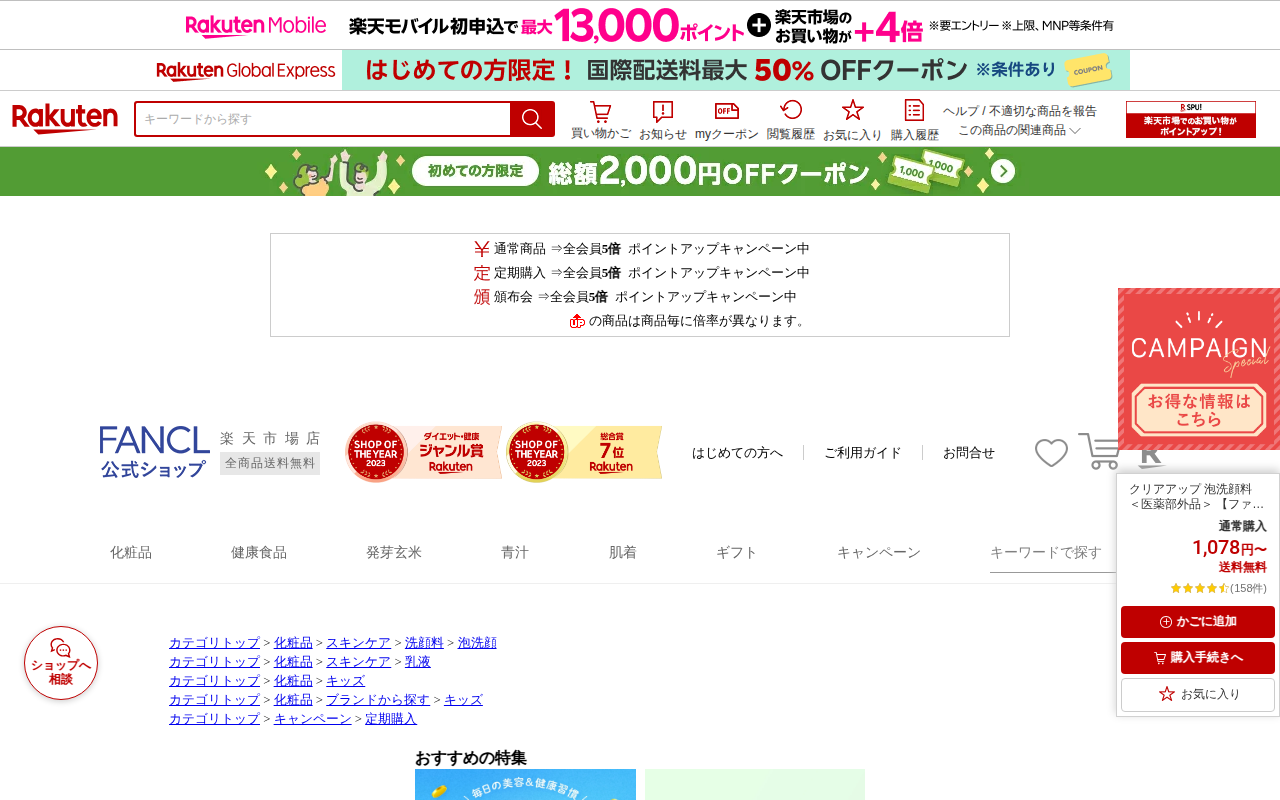This screenshot has height=800, width=1280.
Task: Click かごに追加 button
Action: [1198, 622]
